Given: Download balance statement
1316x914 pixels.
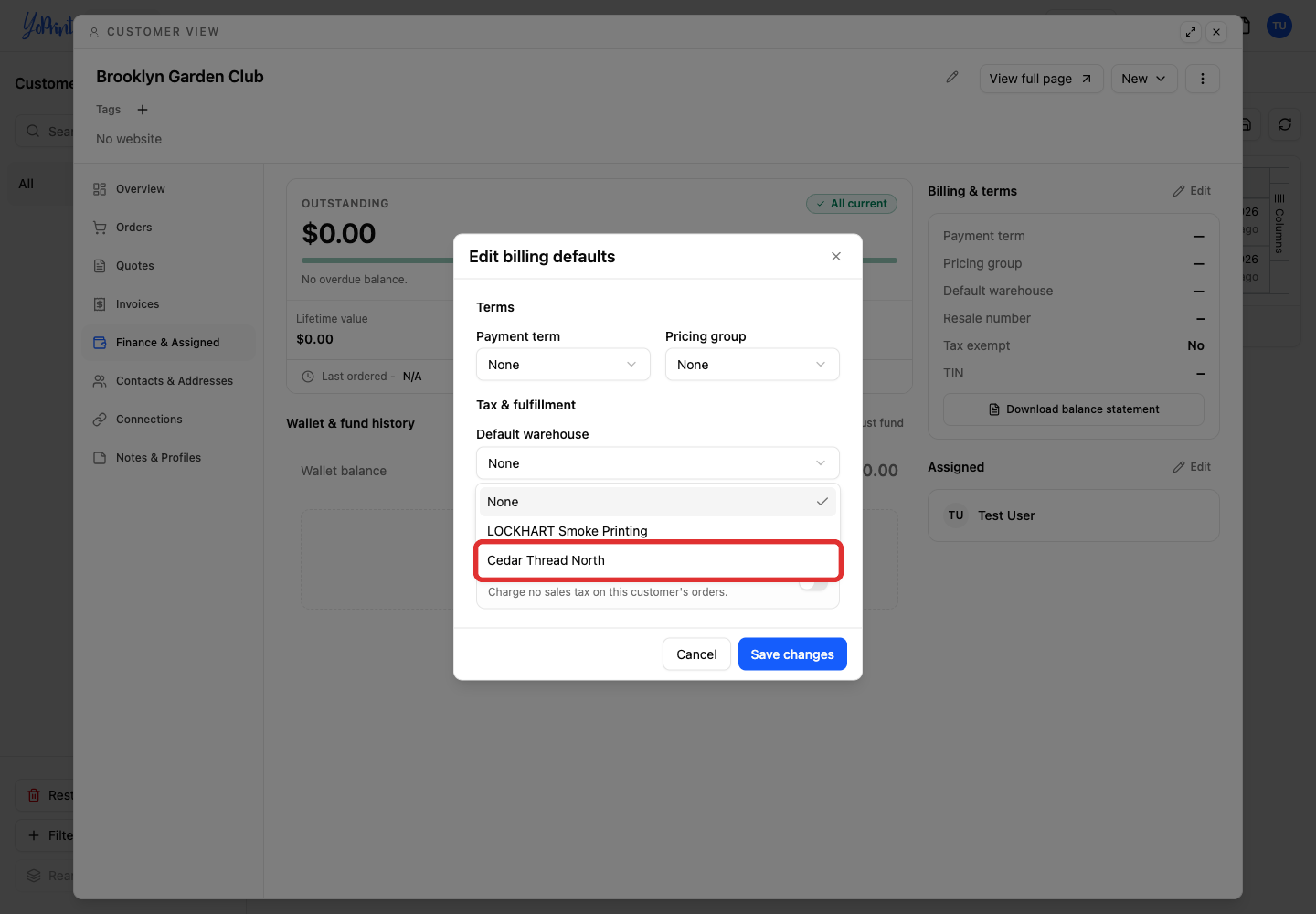Looking at the screenshot, I should point(1074,409).
